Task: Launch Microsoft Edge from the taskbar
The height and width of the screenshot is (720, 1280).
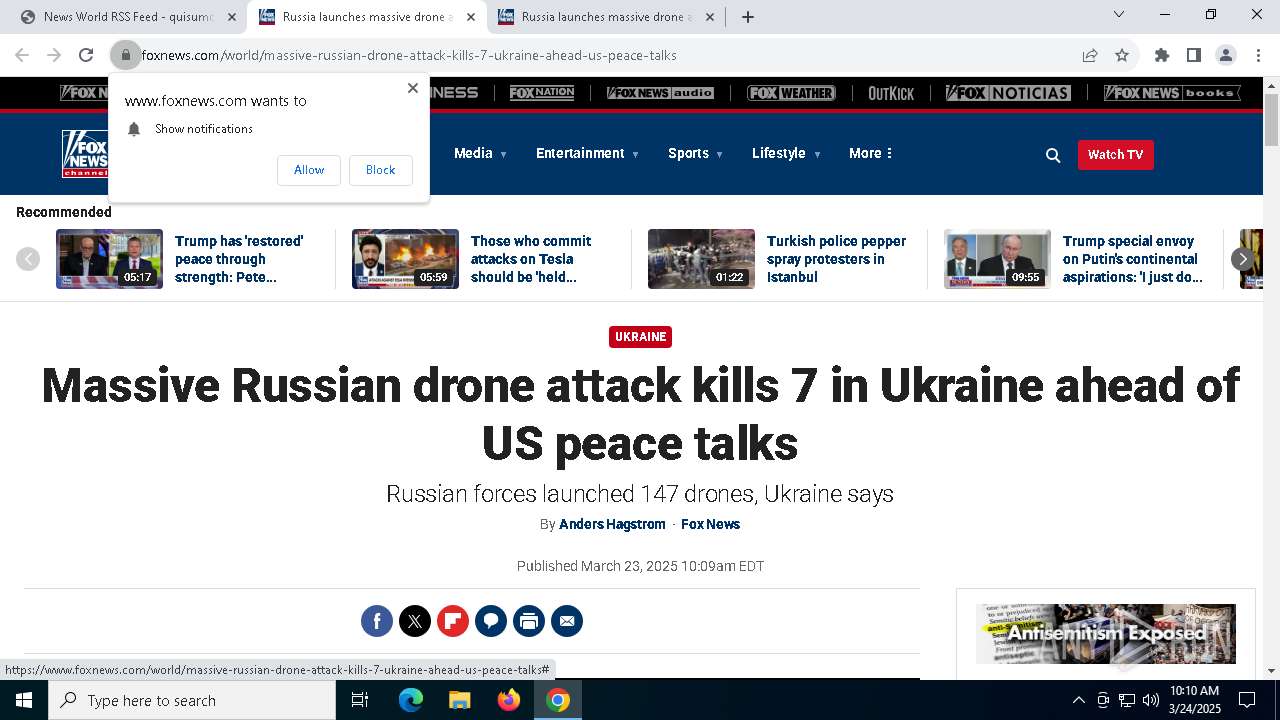Action: [x=411, y=700]
